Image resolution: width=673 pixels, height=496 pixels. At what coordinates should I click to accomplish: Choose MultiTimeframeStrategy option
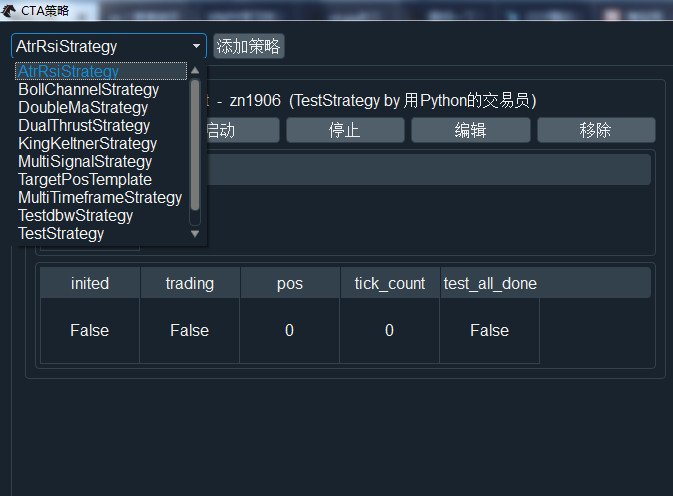point(100,197)
